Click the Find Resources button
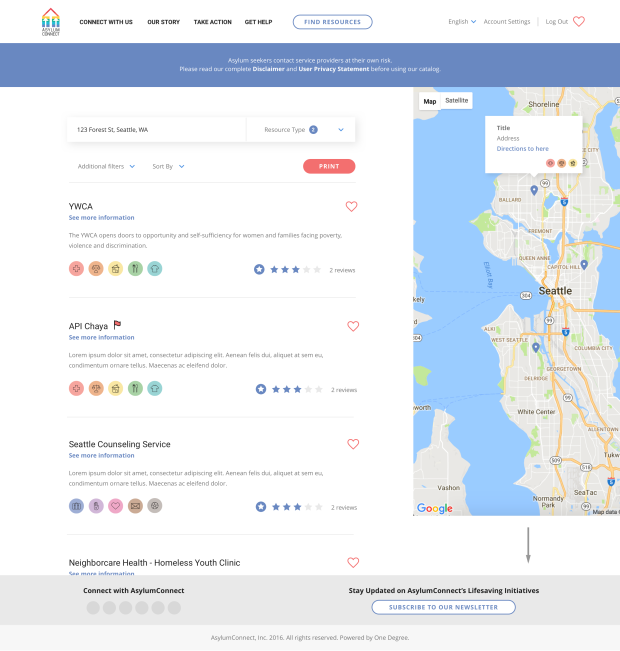620x651 pixels. tap(332, 22)
